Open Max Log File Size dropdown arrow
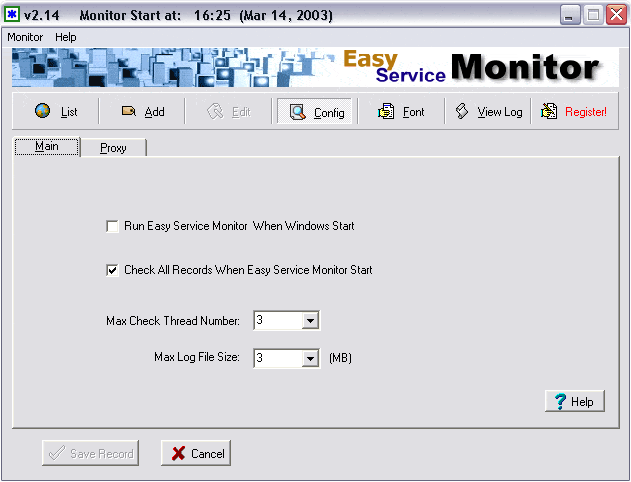 [x=310, y=358]
